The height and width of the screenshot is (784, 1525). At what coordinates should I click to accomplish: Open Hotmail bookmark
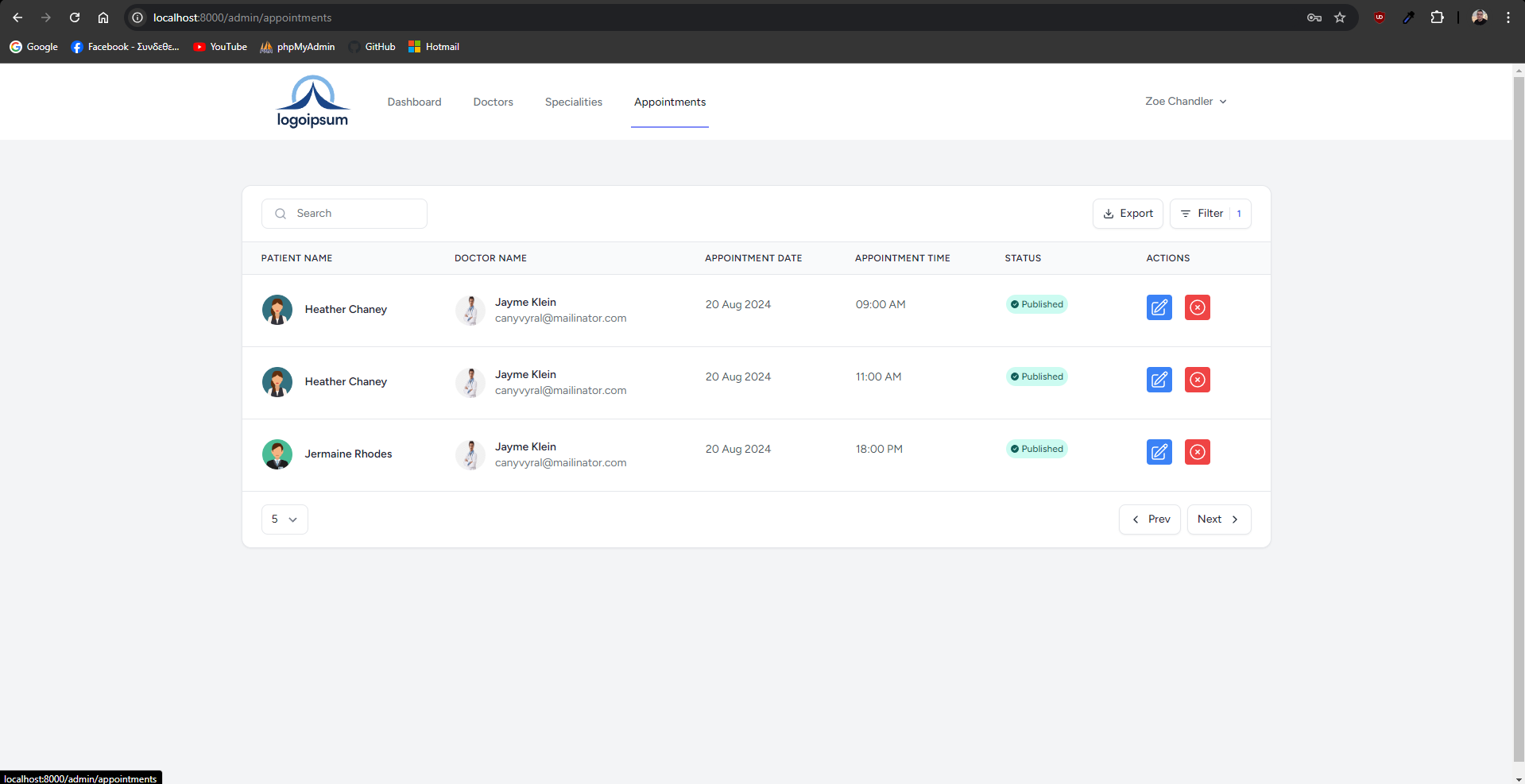[x=434, y=47]
